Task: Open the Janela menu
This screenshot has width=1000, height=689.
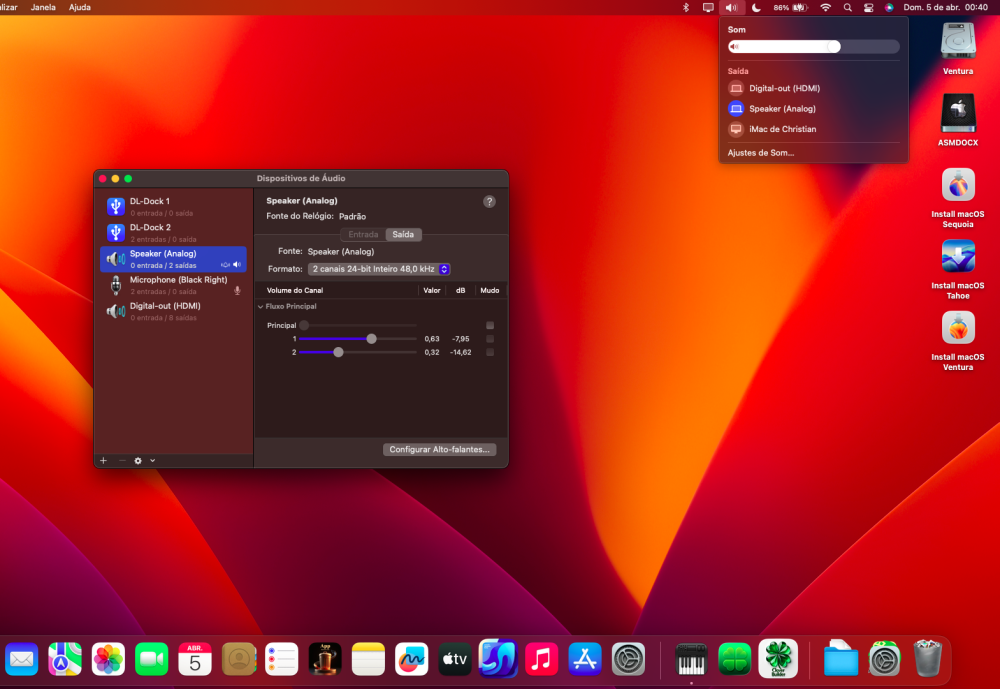Action: click(x=43, y=8)
